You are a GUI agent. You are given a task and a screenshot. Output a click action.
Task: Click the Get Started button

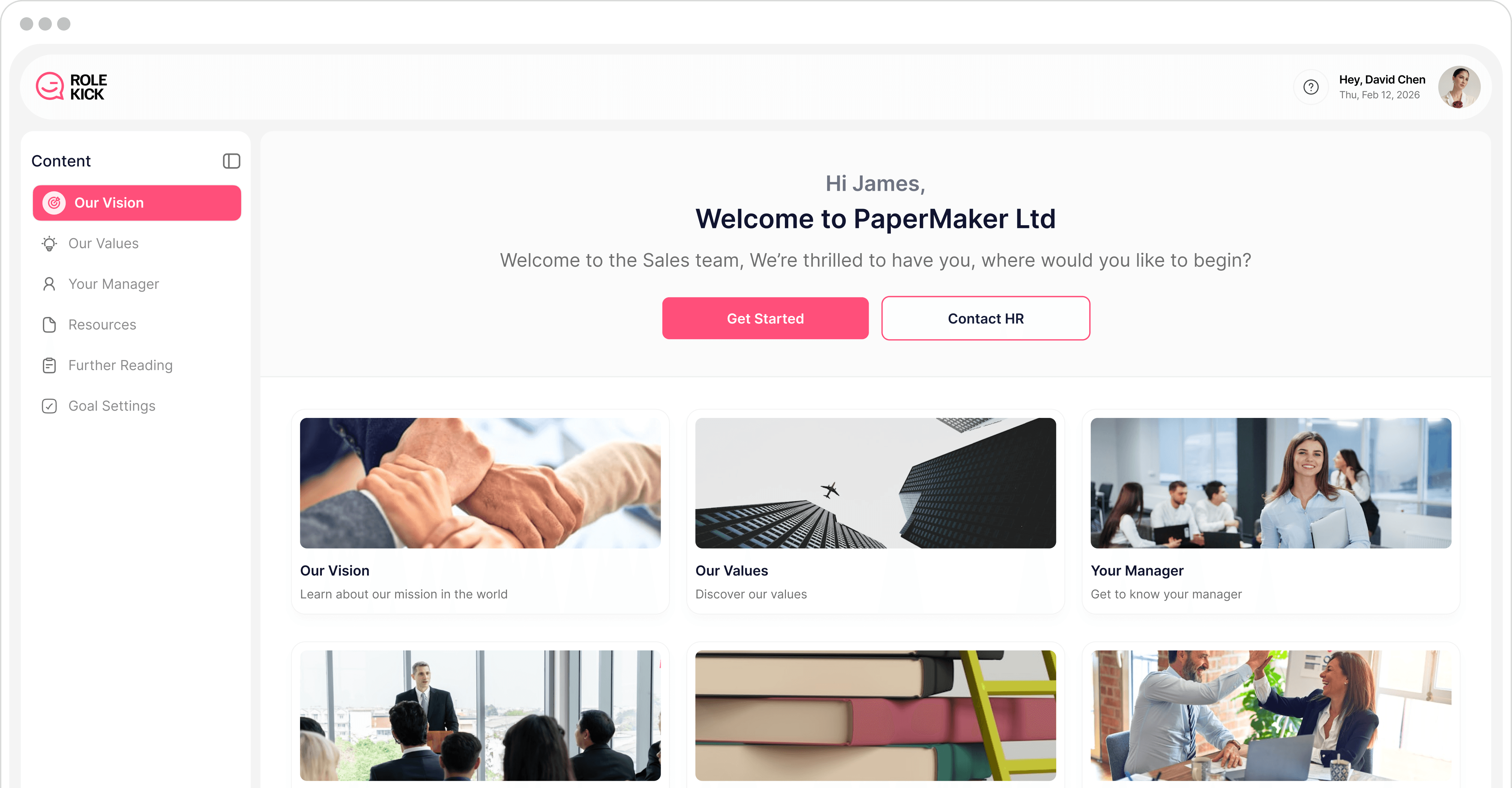tap(765, 318)
